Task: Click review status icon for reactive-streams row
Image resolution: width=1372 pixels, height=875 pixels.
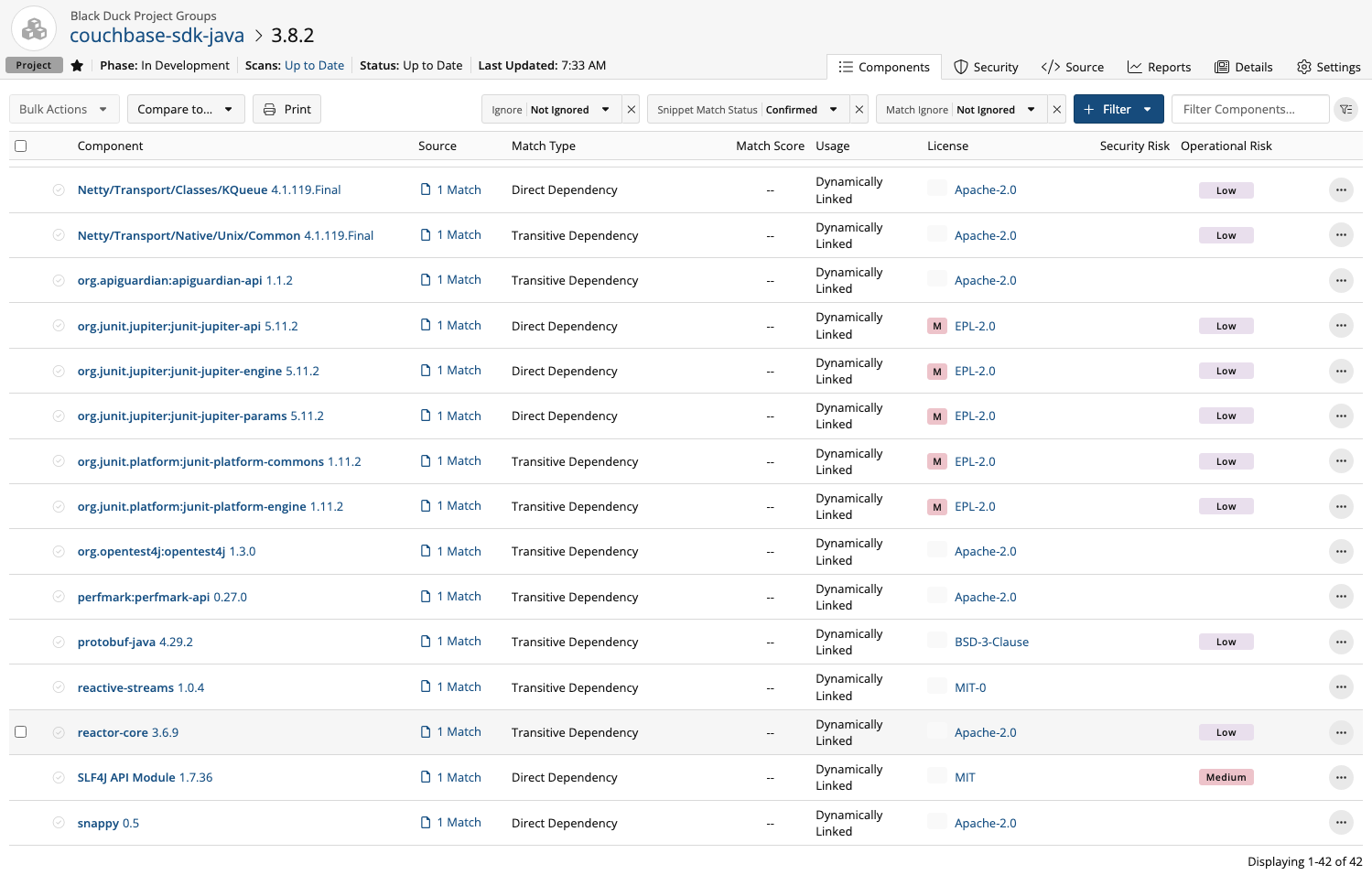Action: point(59,687)
